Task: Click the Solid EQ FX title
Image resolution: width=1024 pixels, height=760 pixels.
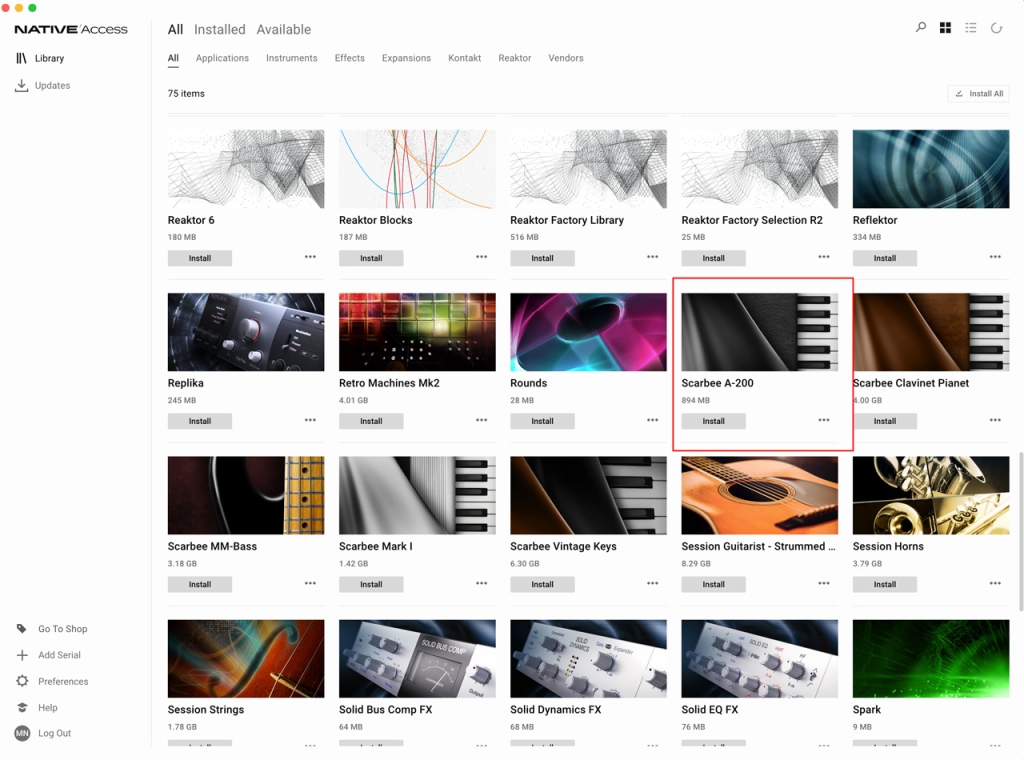Action: pos(710,709)
